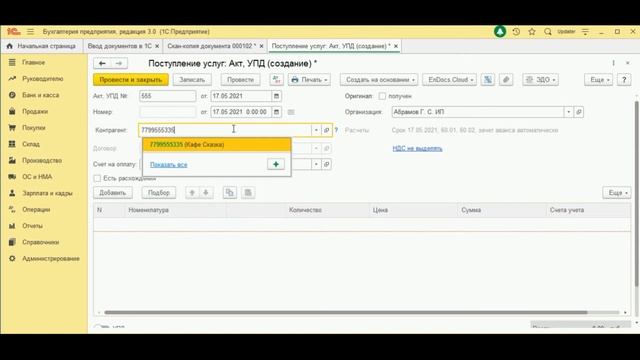
Task: Click Провести и закрыть button
Action: pos(131,80)
